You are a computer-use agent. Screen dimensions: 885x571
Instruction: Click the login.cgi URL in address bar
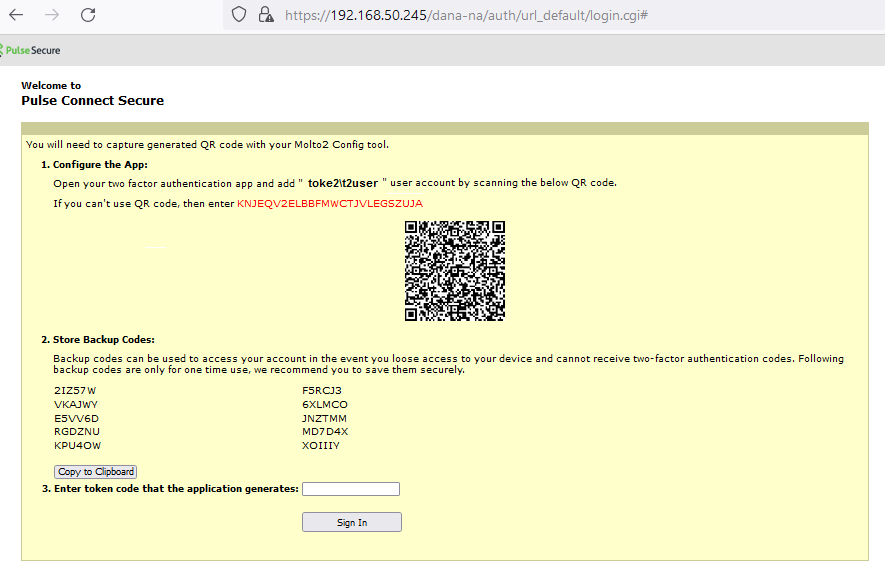click(466, 15)
